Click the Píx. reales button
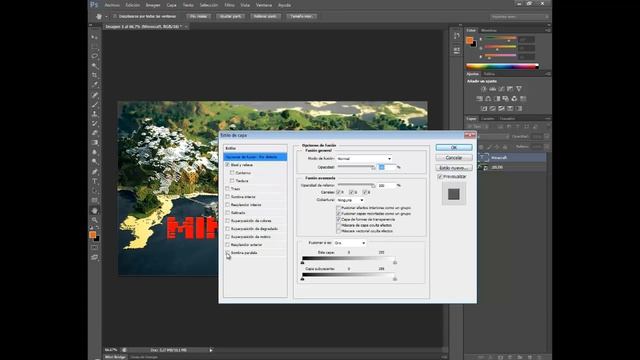Viewport: 640px width, 360px height. click(x=199, y=16)
